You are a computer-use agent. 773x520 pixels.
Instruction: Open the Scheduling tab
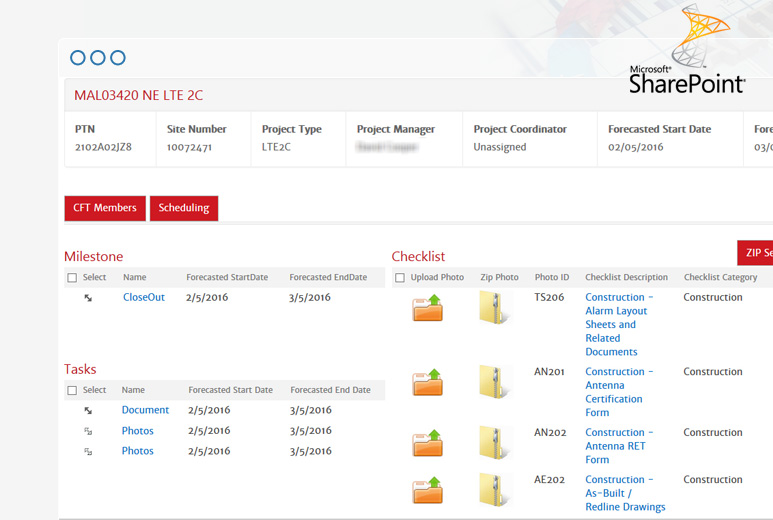[x=184, y=208]
